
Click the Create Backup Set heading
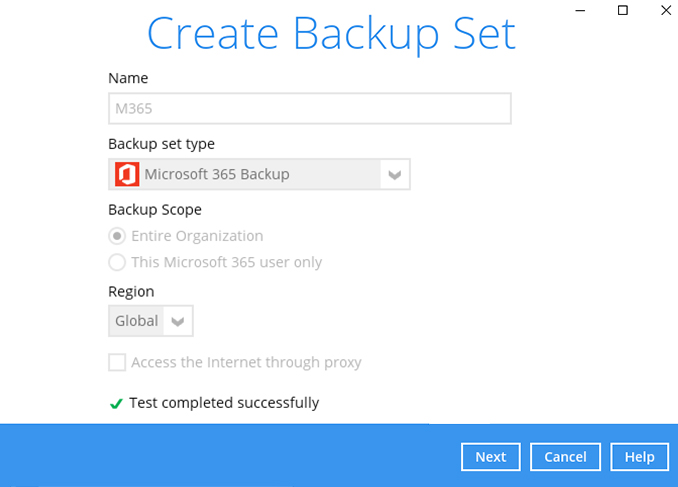[331, 34]
